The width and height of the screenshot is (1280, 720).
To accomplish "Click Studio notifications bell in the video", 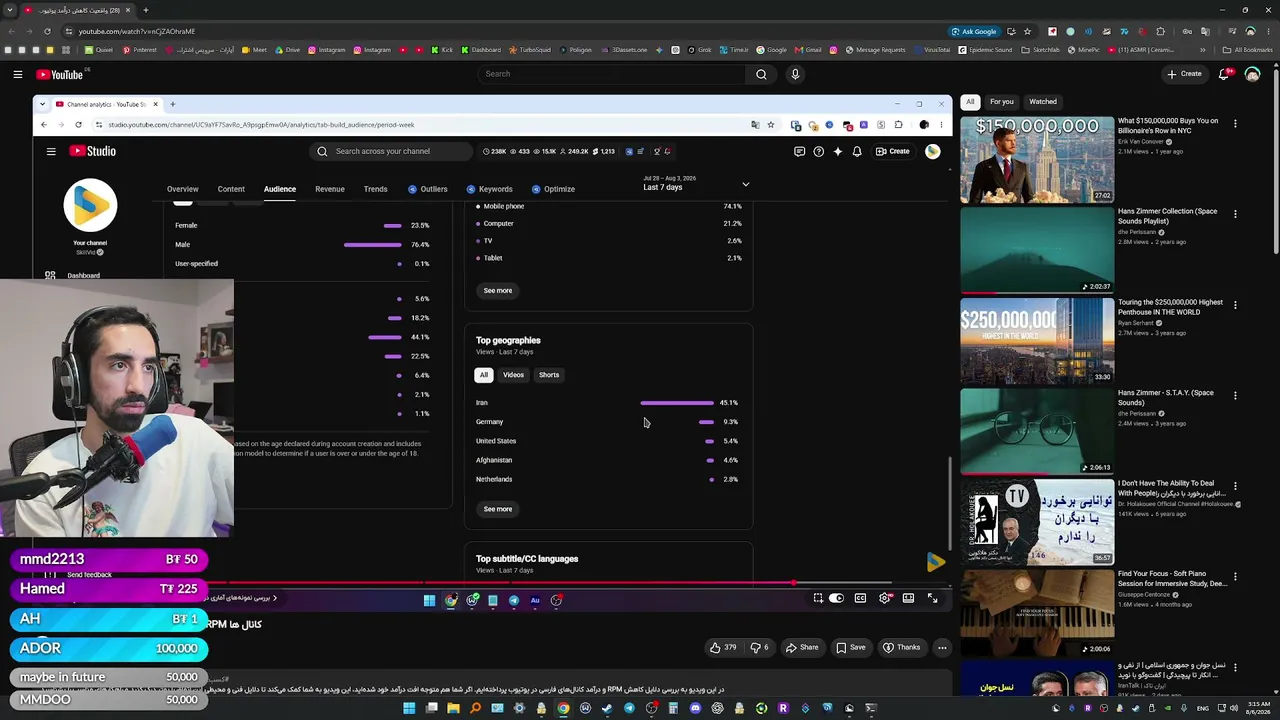I will (857, 151).
